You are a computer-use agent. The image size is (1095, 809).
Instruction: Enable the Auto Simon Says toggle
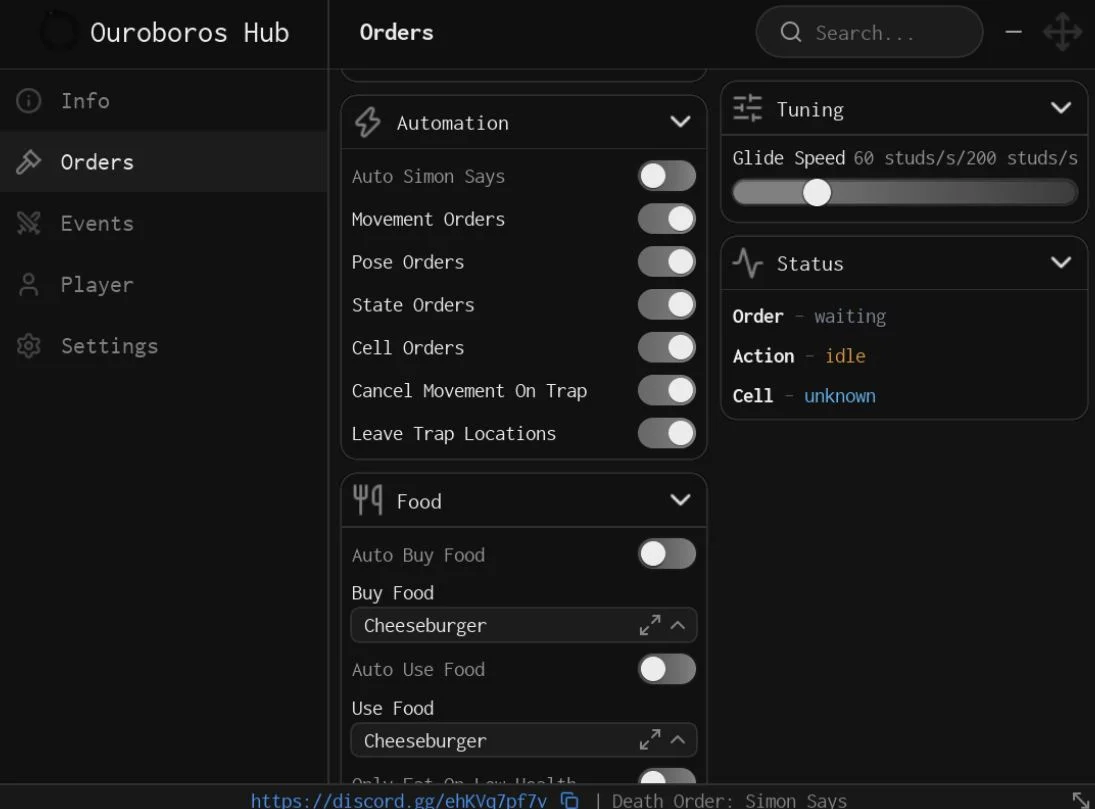(667, 176)
